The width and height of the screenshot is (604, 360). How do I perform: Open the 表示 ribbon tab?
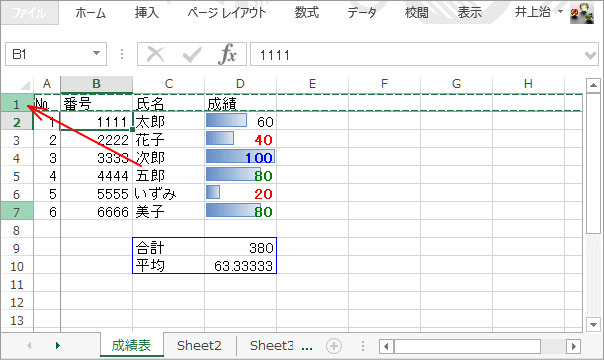(470, 13)
